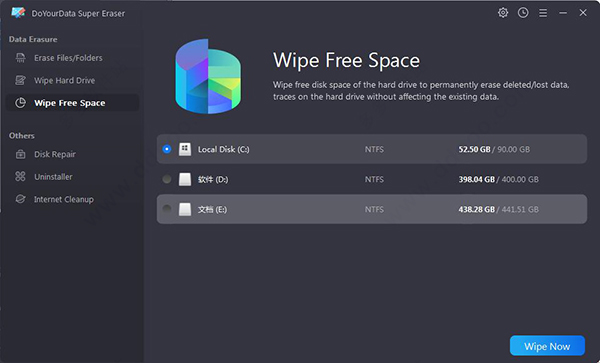Click the DoYourData Super Eraser title text
The width and height of the screenshot is (600, 363).
click(x=78, y=13)
